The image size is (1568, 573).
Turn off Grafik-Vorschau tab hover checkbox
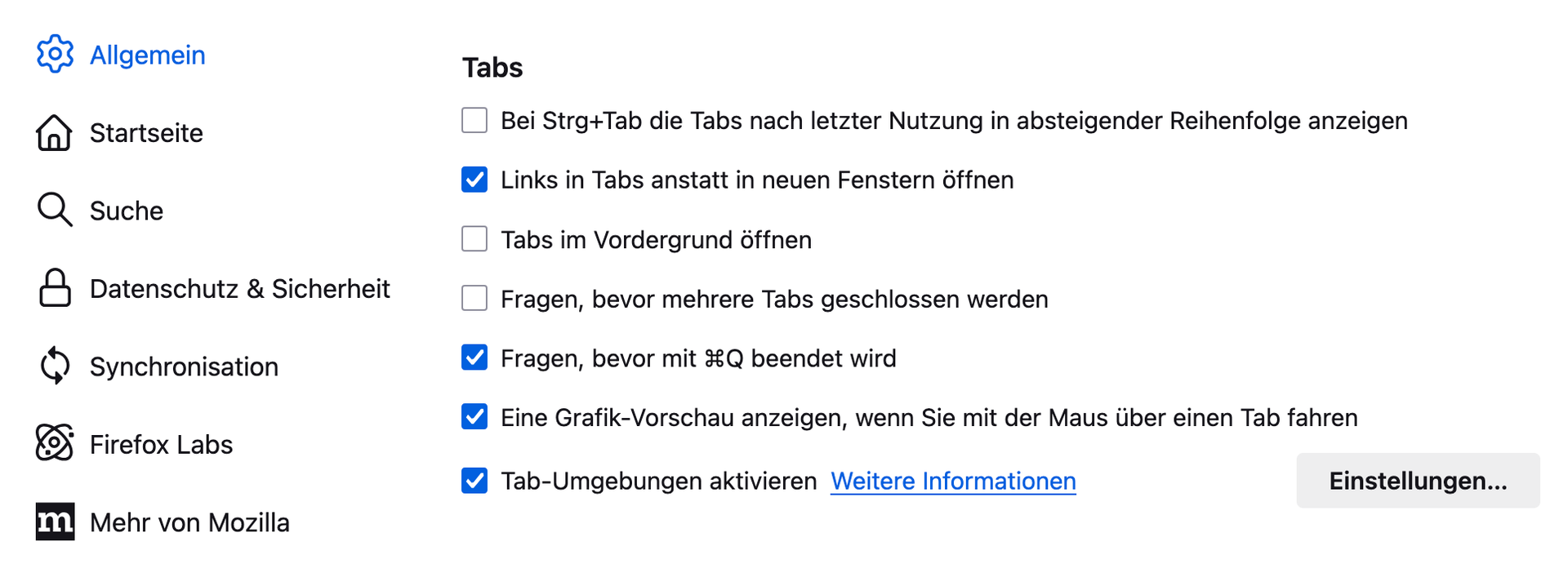tap(474, 417)
